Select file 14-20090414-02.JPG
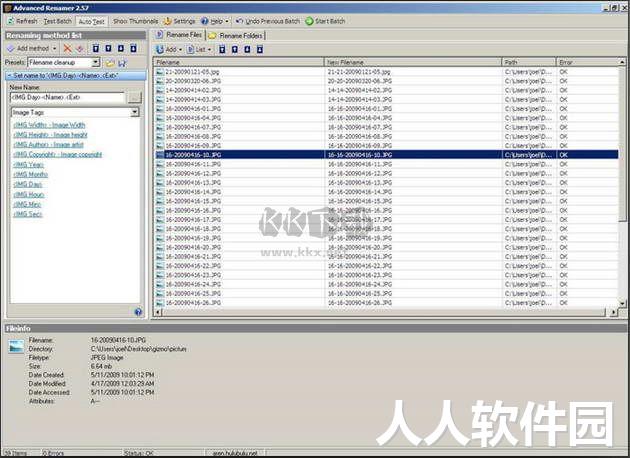Viewport: 630px width, 458px height. pyautogui.click(x=193, y=90)
